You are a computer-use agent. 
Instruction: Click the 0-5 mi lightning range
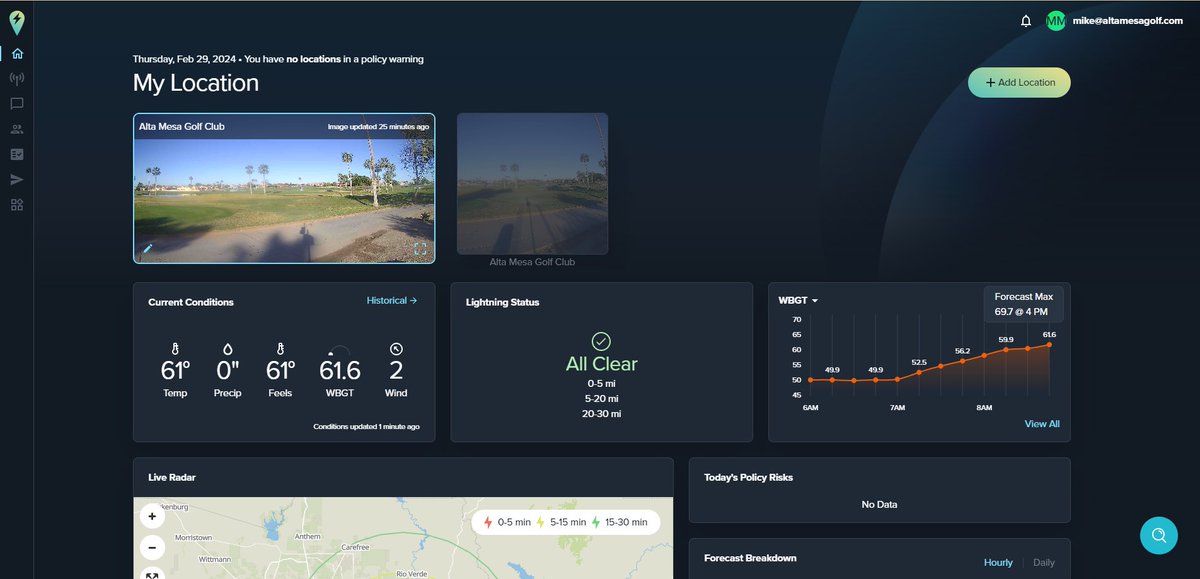point(601,383)
